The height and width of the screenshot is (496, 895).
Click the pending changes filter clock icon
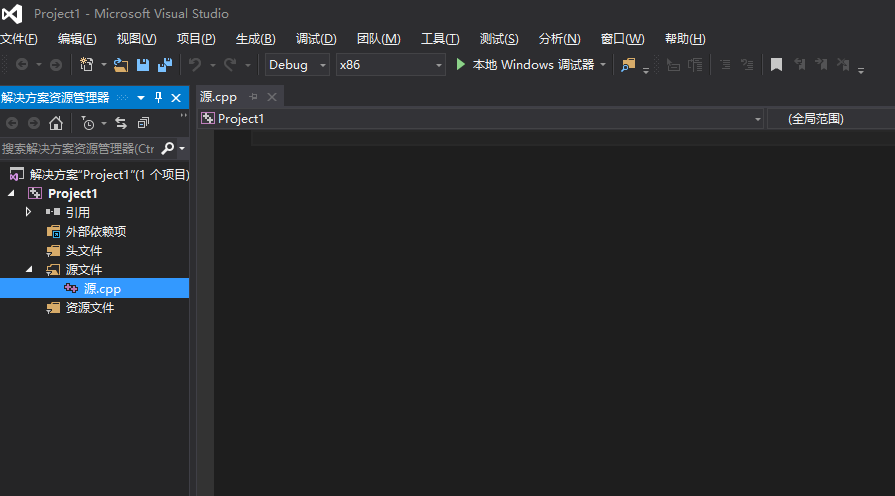point(88,123)
